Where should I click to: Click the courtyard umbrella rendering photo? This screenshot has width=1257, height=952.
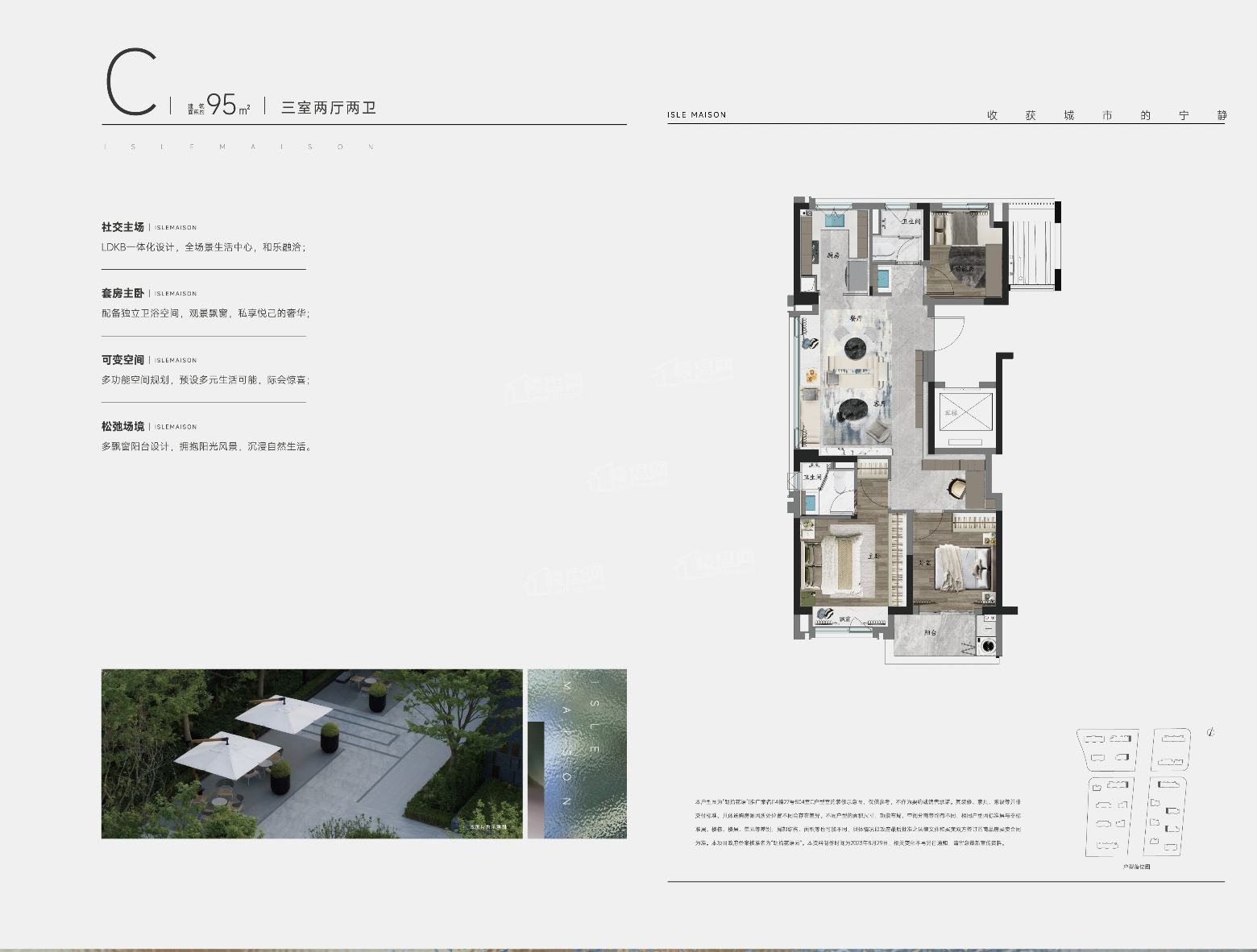pos(311,753)
